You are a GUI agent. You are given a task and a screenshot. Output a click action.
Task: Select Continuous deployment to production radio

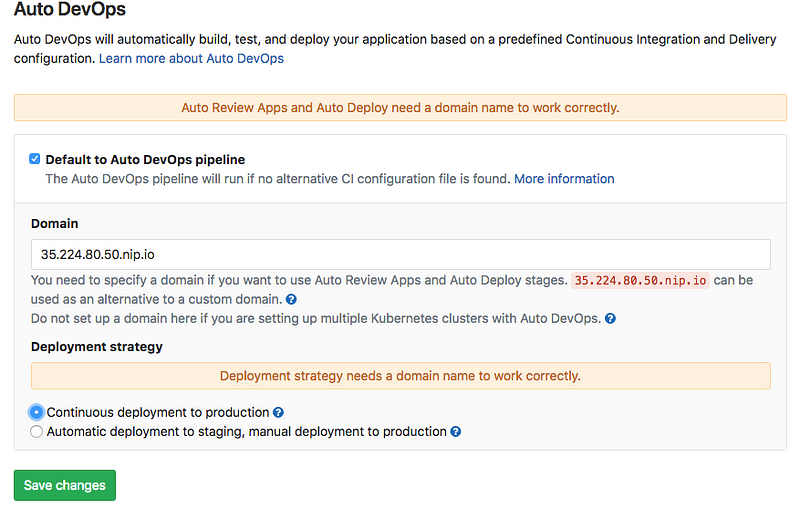pyautogui.click(x=36, y=412)
